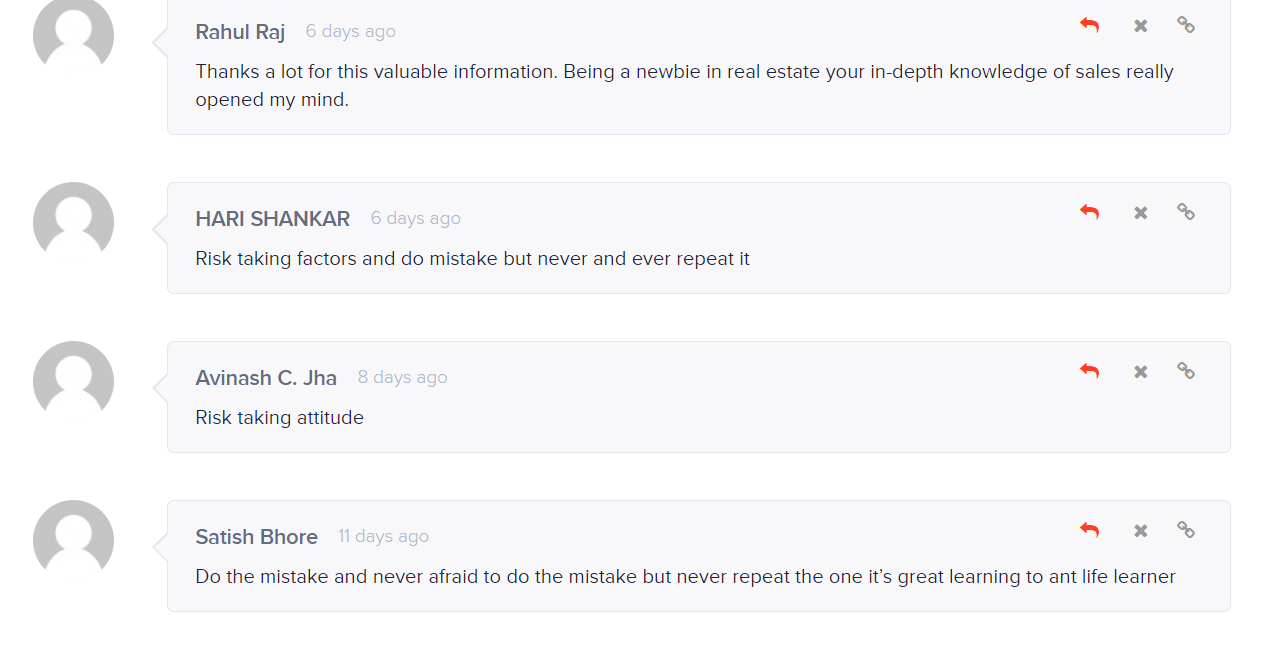Select HARI SHANKAR's avatar image
The width and height of the screenshot is (1277, 651).
[x=73, y=222]
